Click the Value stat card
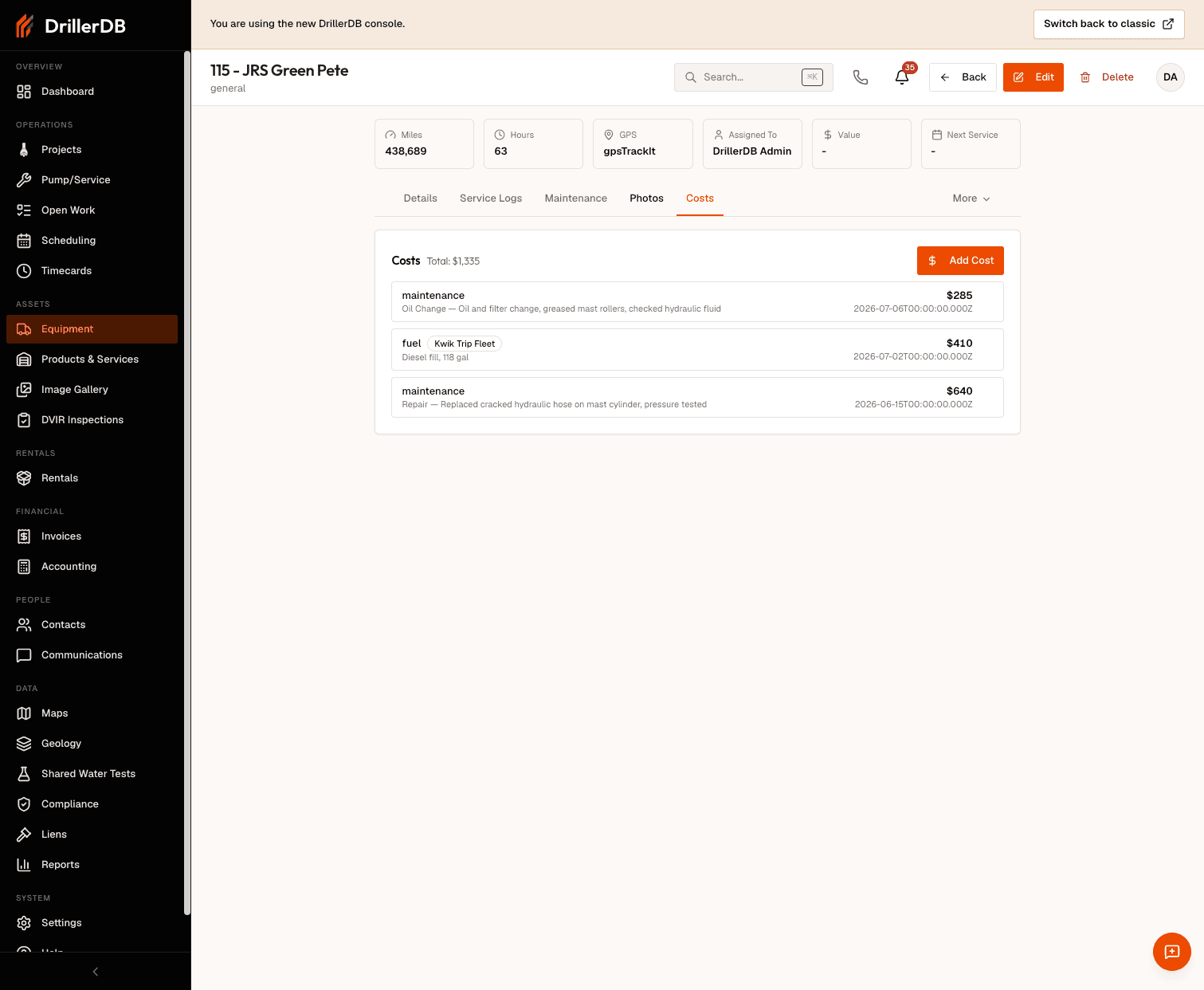 point(861,143)
